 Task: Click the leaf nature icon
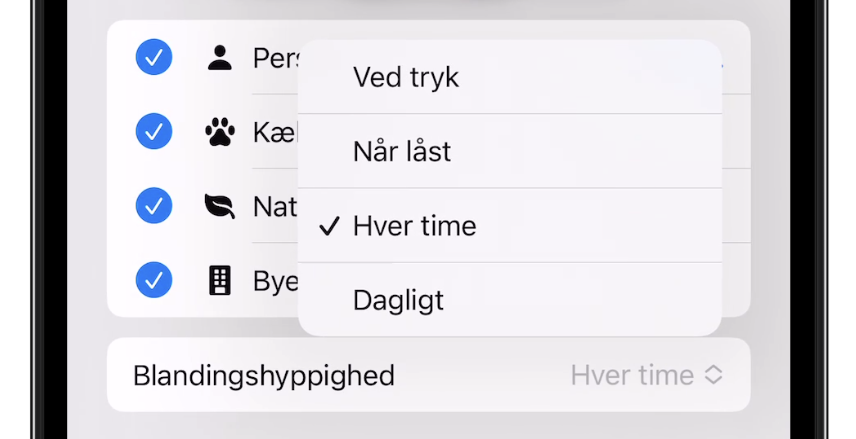tap(219, 206)
